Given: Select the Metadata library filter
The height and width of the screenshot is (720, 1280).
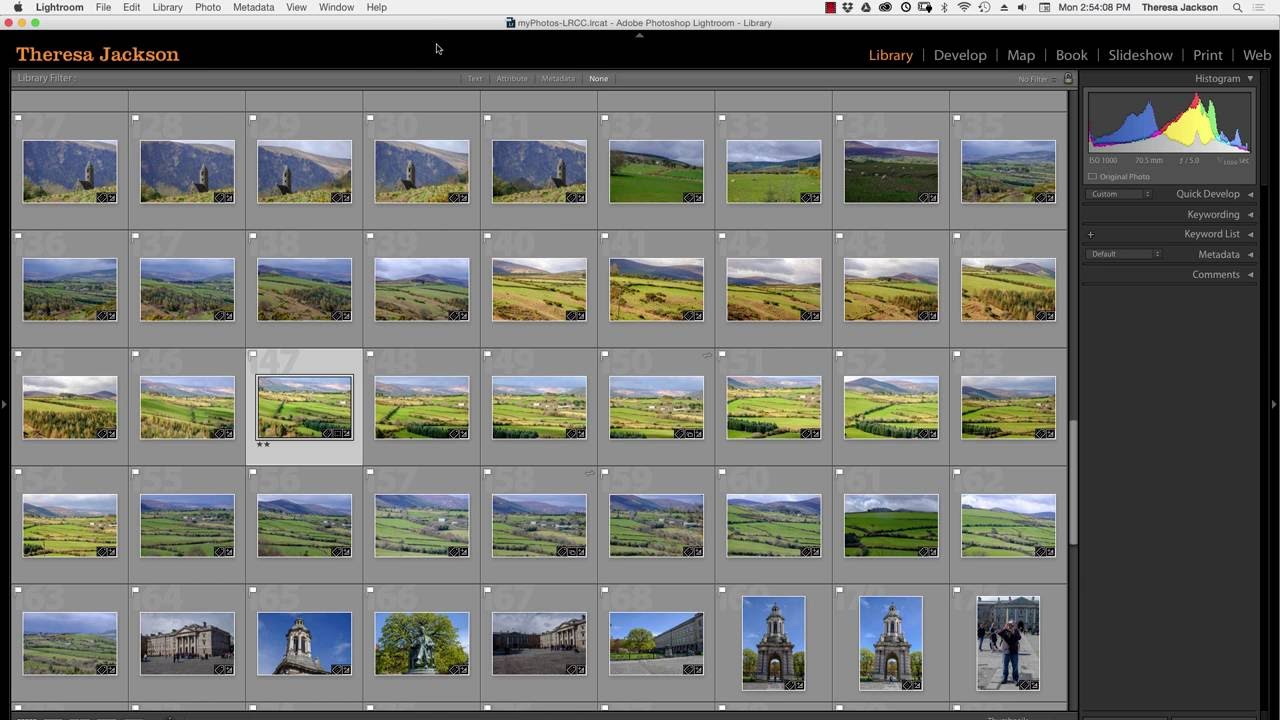Looking at the screenshot, I should tap(558, 78).
